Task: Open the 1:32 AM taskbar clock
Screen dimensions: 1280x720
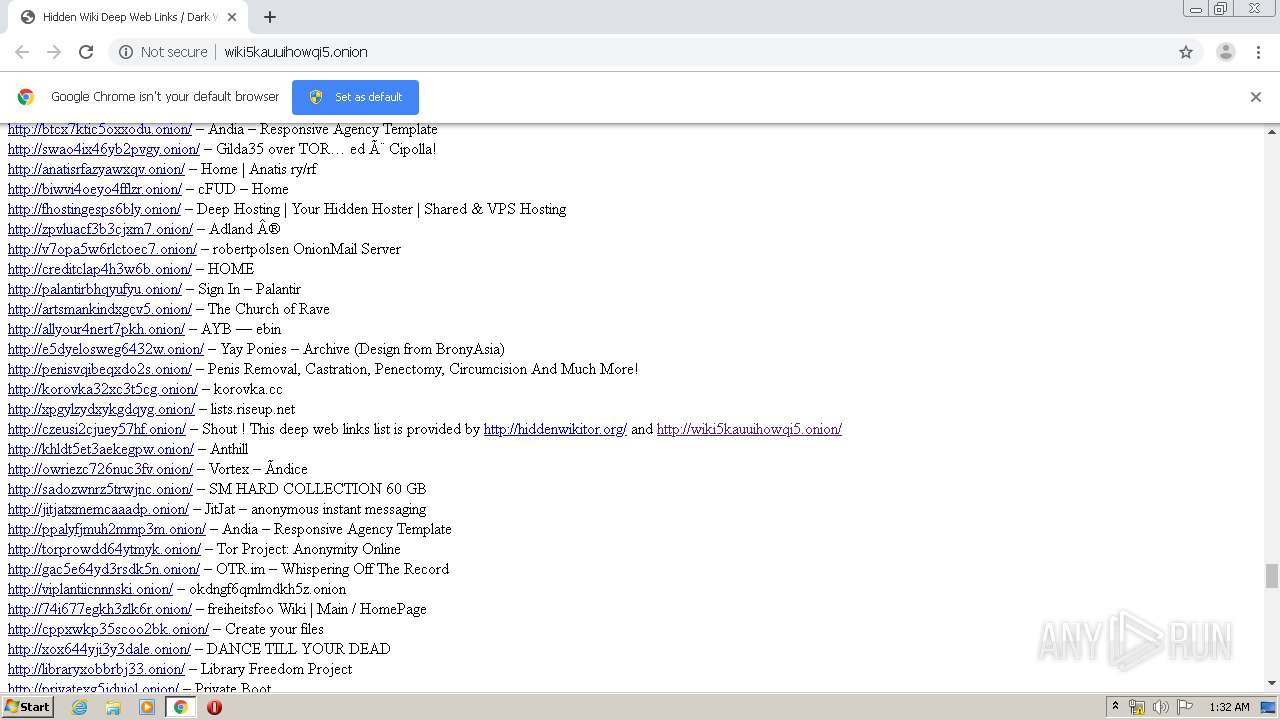Action: (x=1229, y=707)
